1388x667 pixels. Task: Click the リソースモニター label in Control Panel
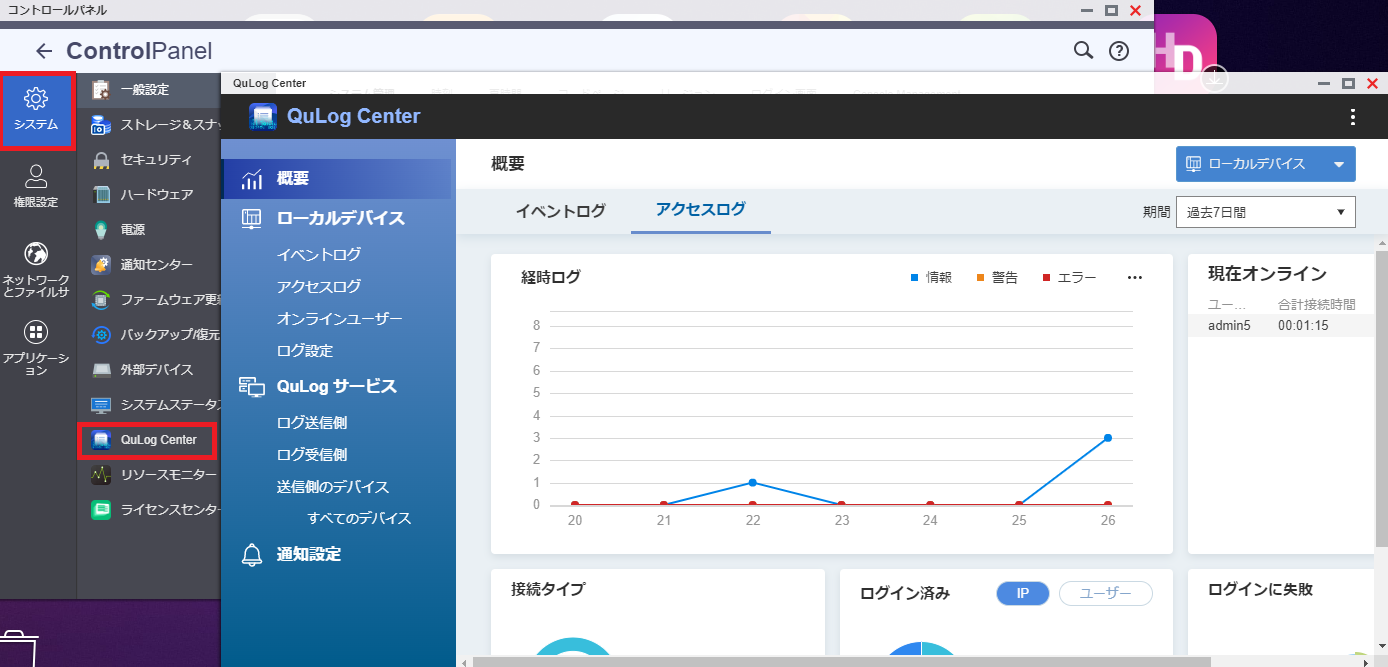(168, 475)
